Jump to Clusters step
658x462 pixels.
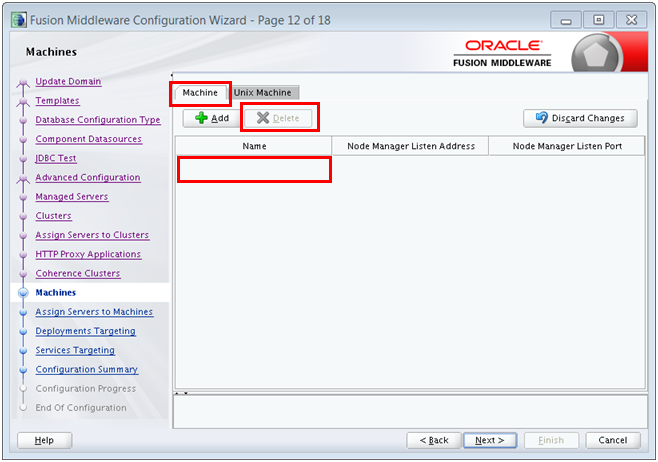click(53, 216)
